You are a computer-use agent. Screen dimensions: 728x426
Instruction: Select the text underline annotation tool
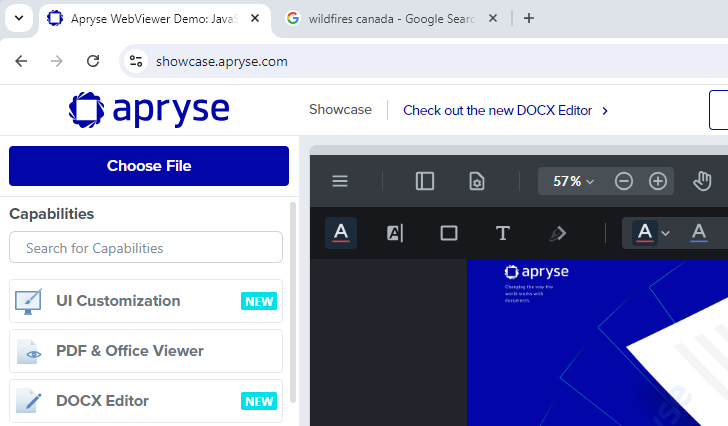pyautogui.click(x=341, y=232)
